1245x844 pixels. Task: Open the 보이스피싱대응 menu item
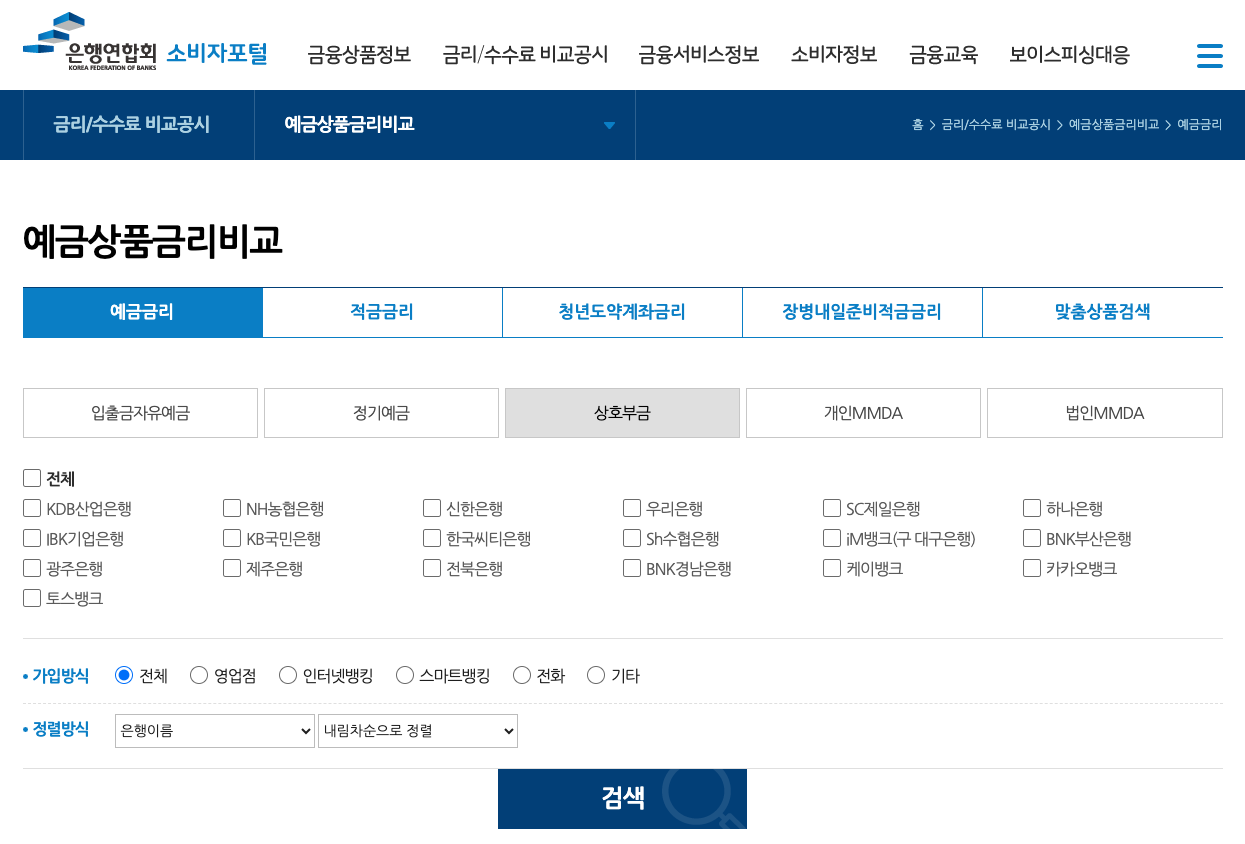click(1069, 56)
